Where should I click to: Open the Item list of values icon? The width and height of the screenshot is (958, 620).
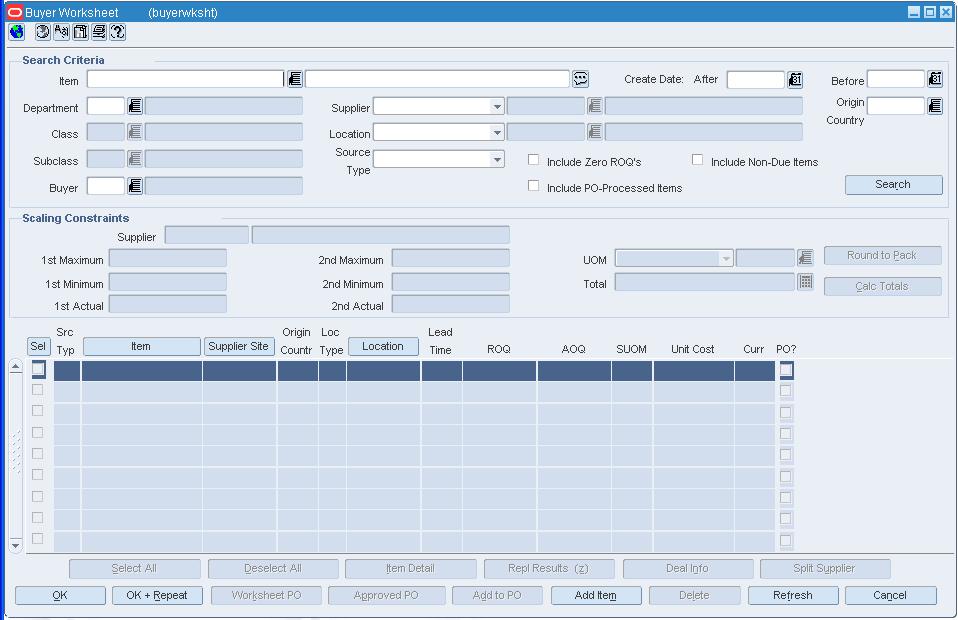pyautogui.click(x=295, y=79)
